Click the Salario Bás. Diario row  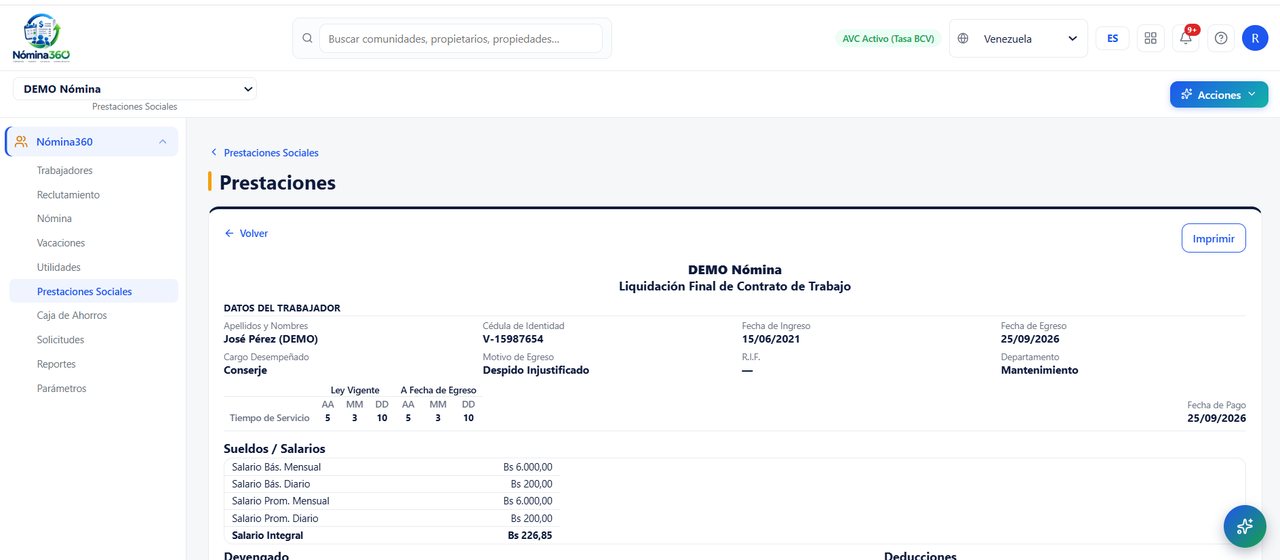[390, 484]
